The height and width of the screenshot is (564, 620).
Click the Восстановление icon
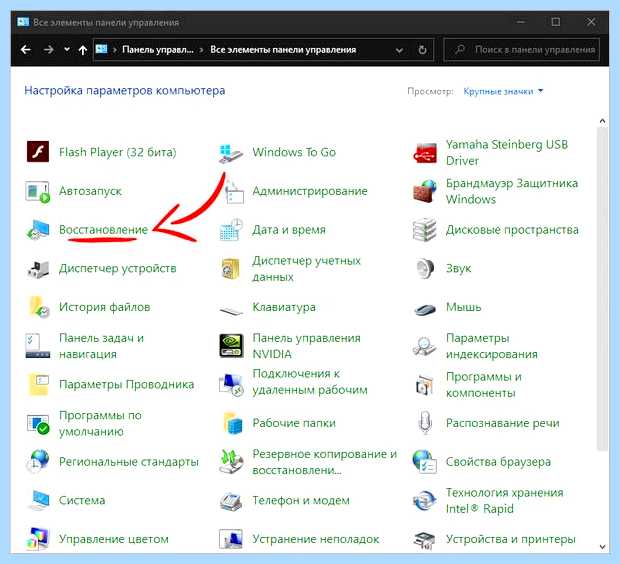[38, 229]
